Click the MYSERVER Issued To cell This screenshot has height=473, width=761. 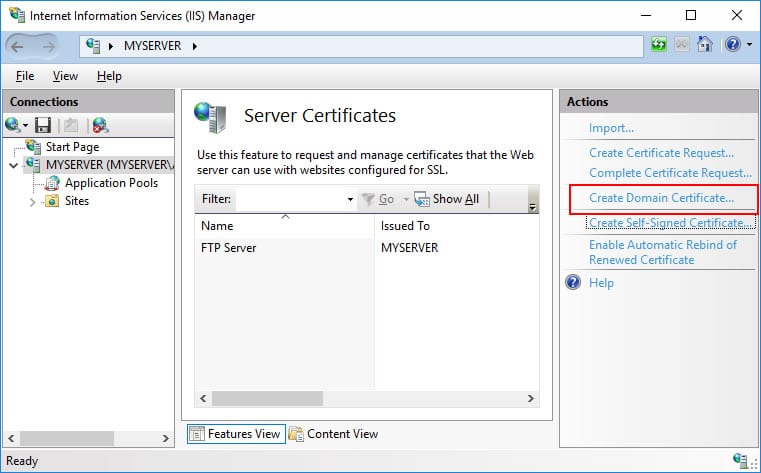point(410,248)
